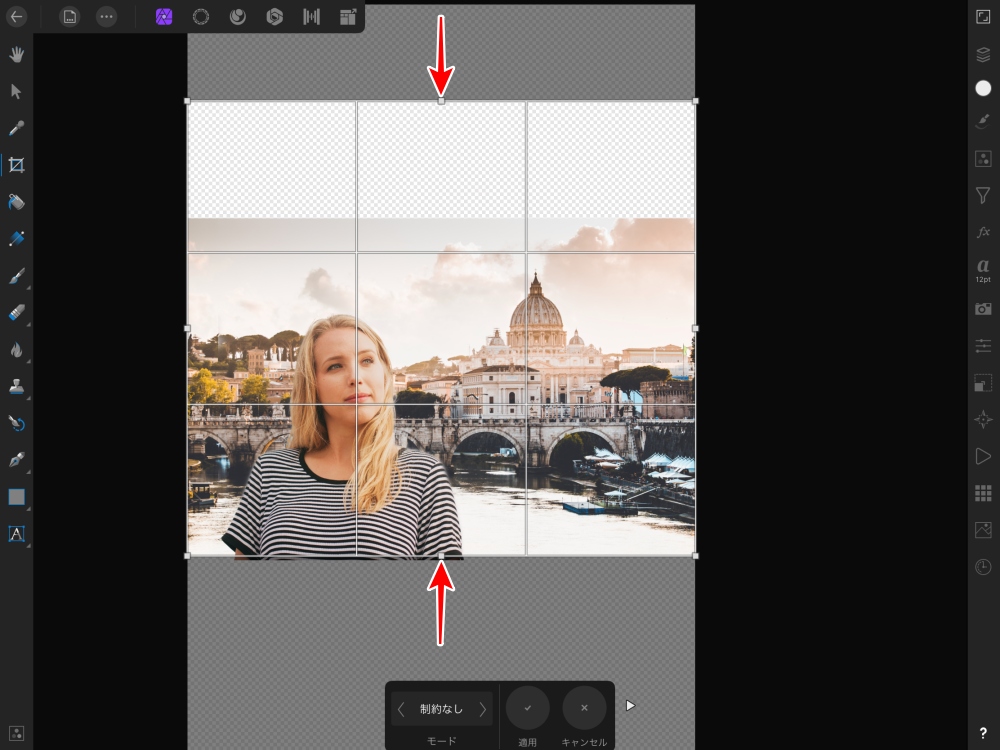
Task: Select the Crop tool
Action: tap(16, 165)
